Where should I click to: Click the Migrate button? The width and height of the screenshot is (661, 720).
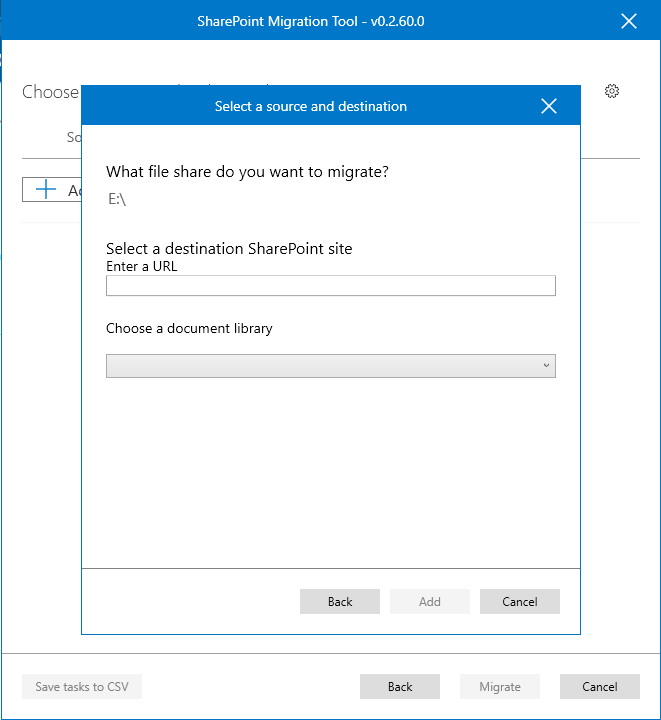[500, 686]
